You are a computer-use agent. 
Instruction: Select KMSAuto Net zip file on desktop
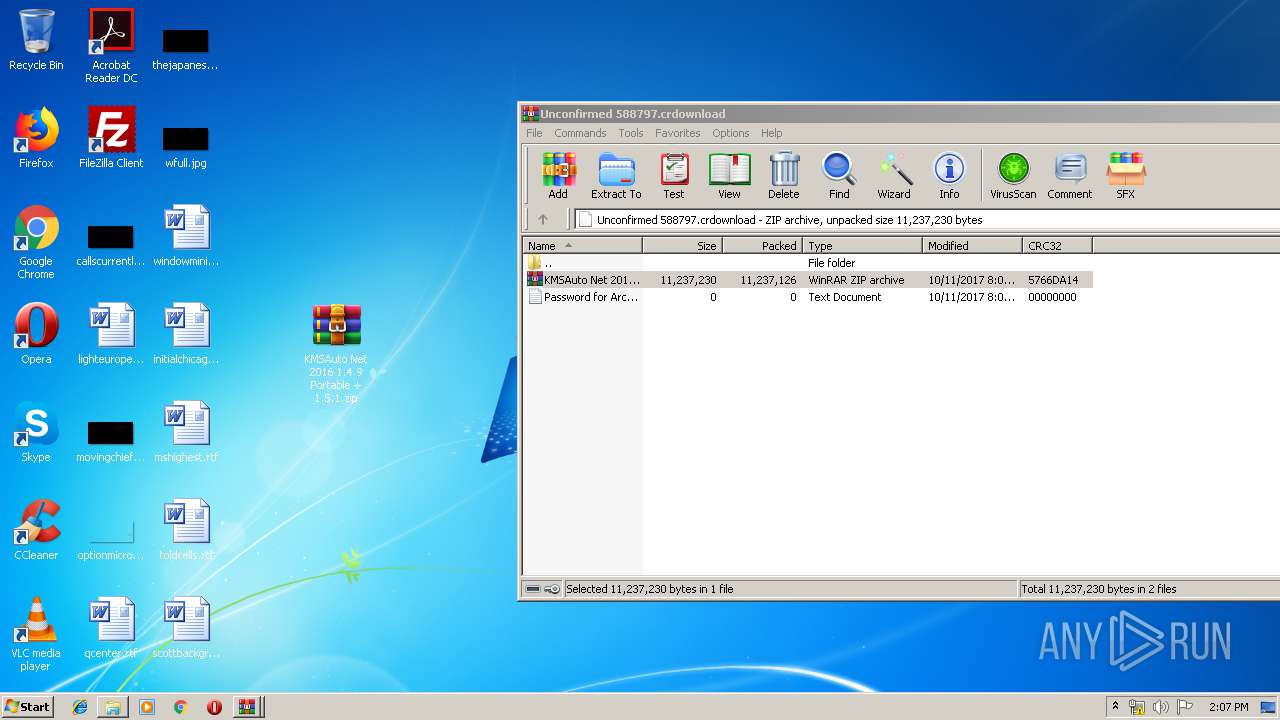click(x=336, y=354)
